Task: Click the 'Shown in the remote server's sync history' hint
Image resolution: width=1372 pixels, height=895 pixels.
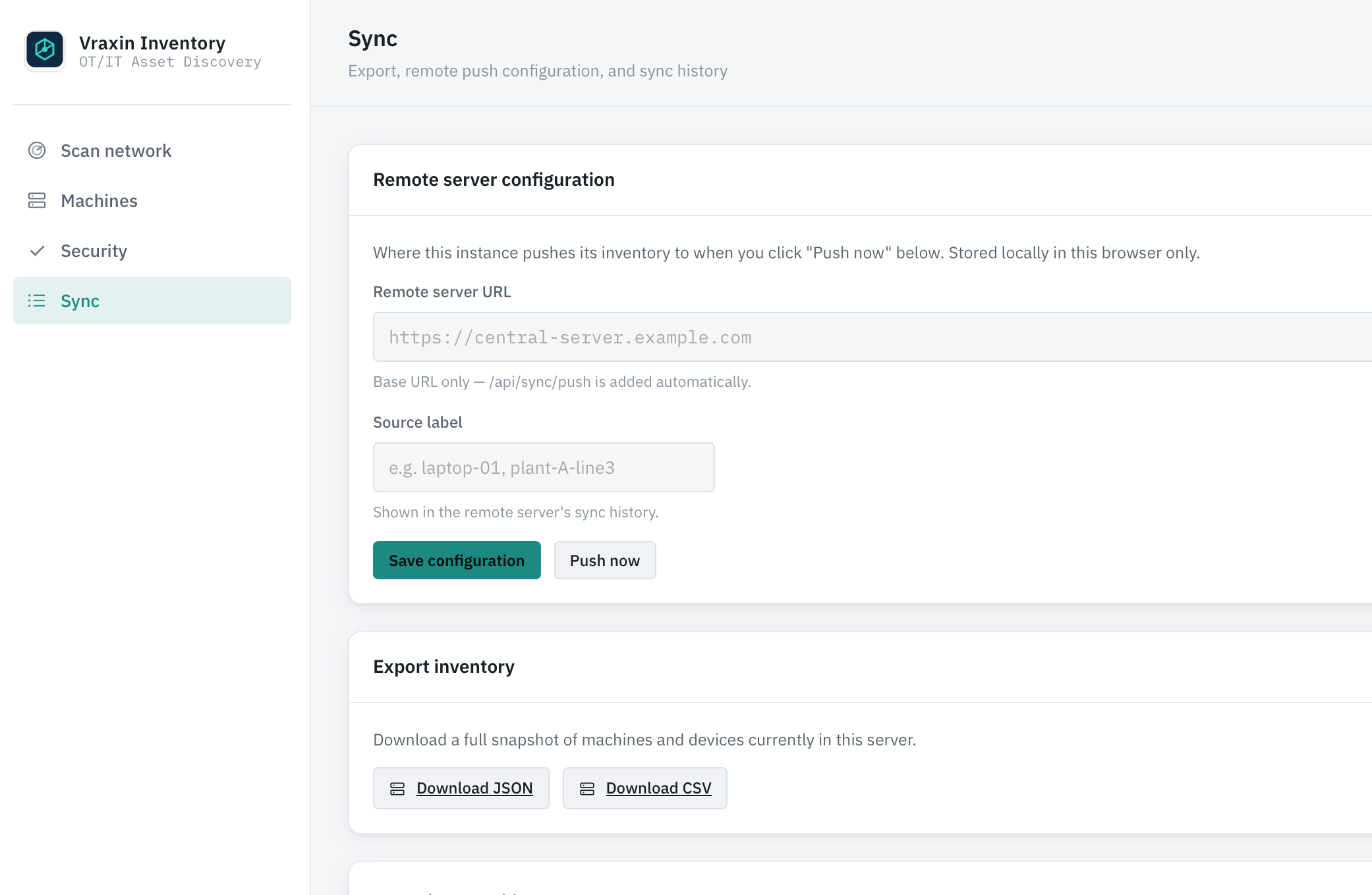Action: pyautogui.click(x=516, y=513)
